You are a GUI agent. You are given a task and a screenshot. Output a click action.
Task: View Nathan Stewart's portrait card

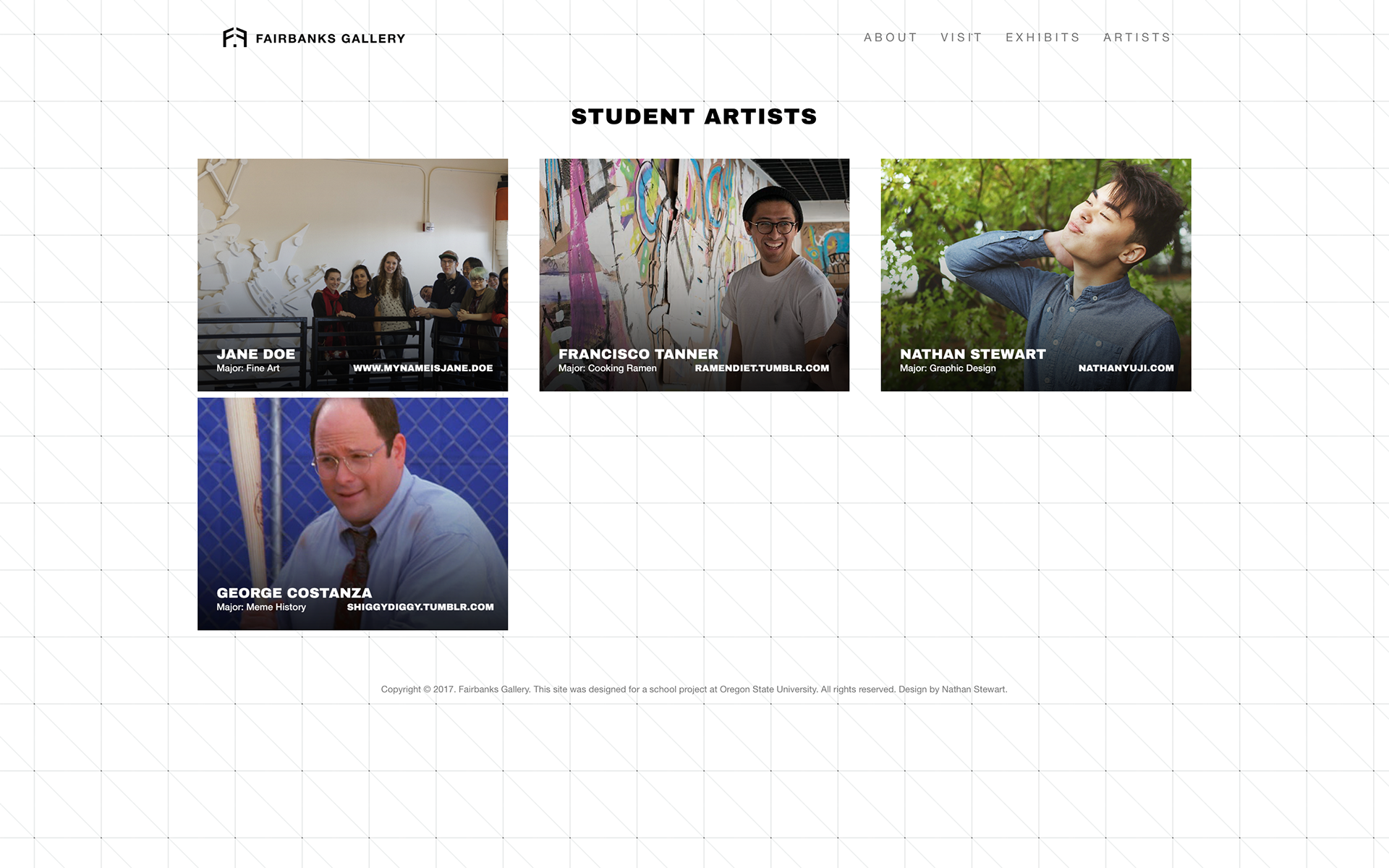tap(1035, 275)
